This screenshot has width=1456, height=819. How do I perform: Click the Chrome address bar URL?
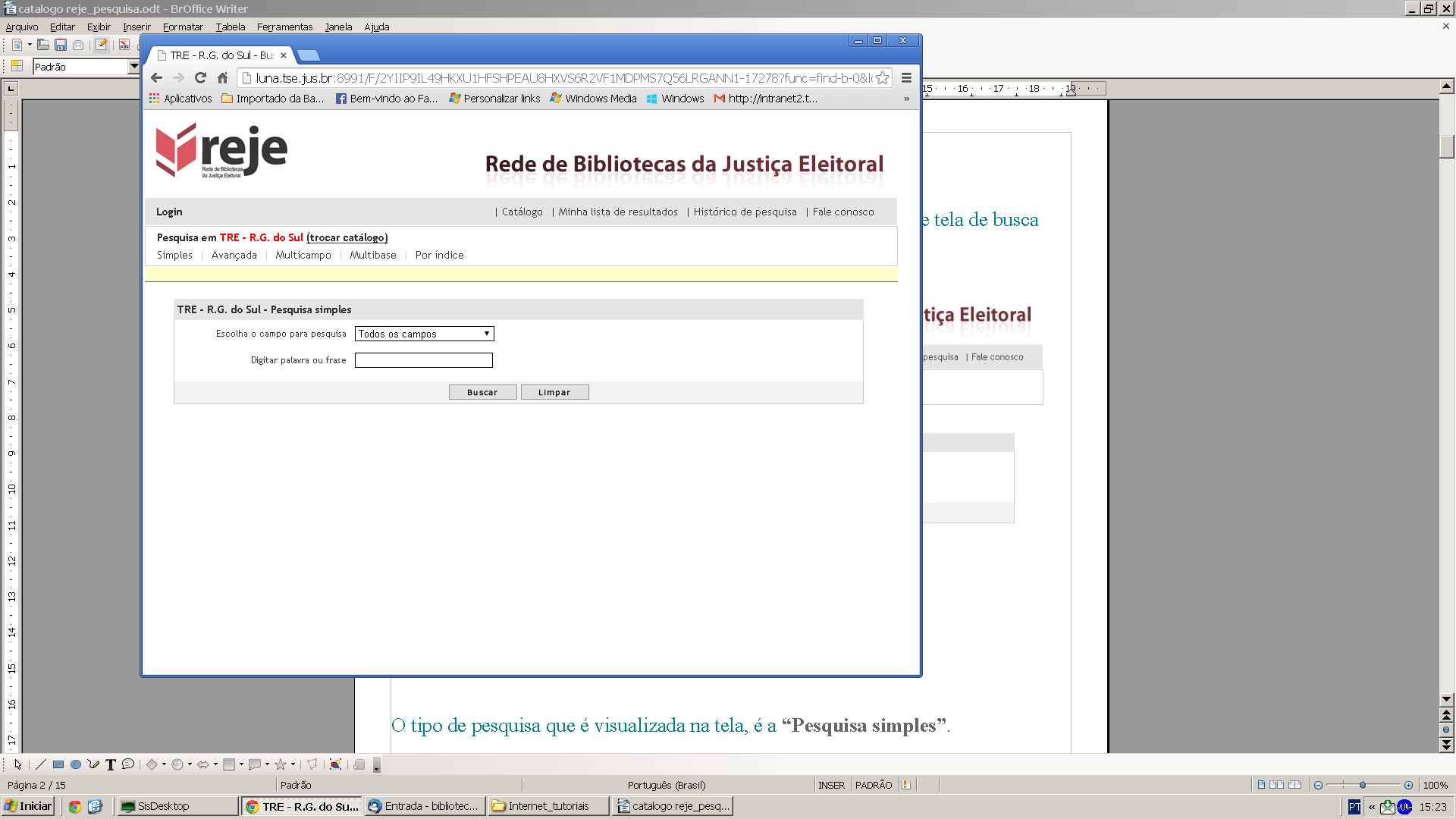pyautogui.click(x=563, y=77)
